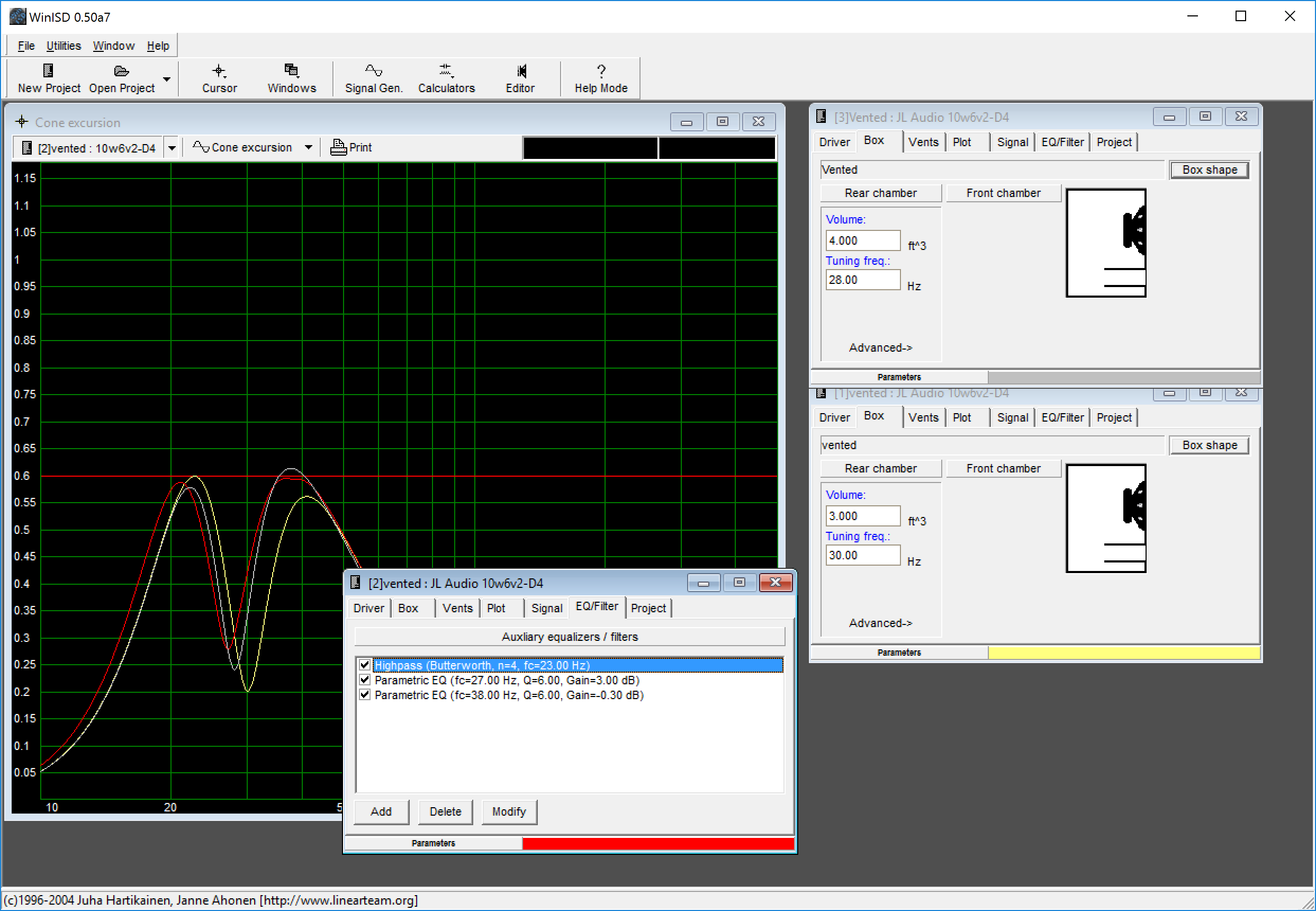Click Parameters label in [2]vented window
This screenshot has height=911, width=1316.
433,843
